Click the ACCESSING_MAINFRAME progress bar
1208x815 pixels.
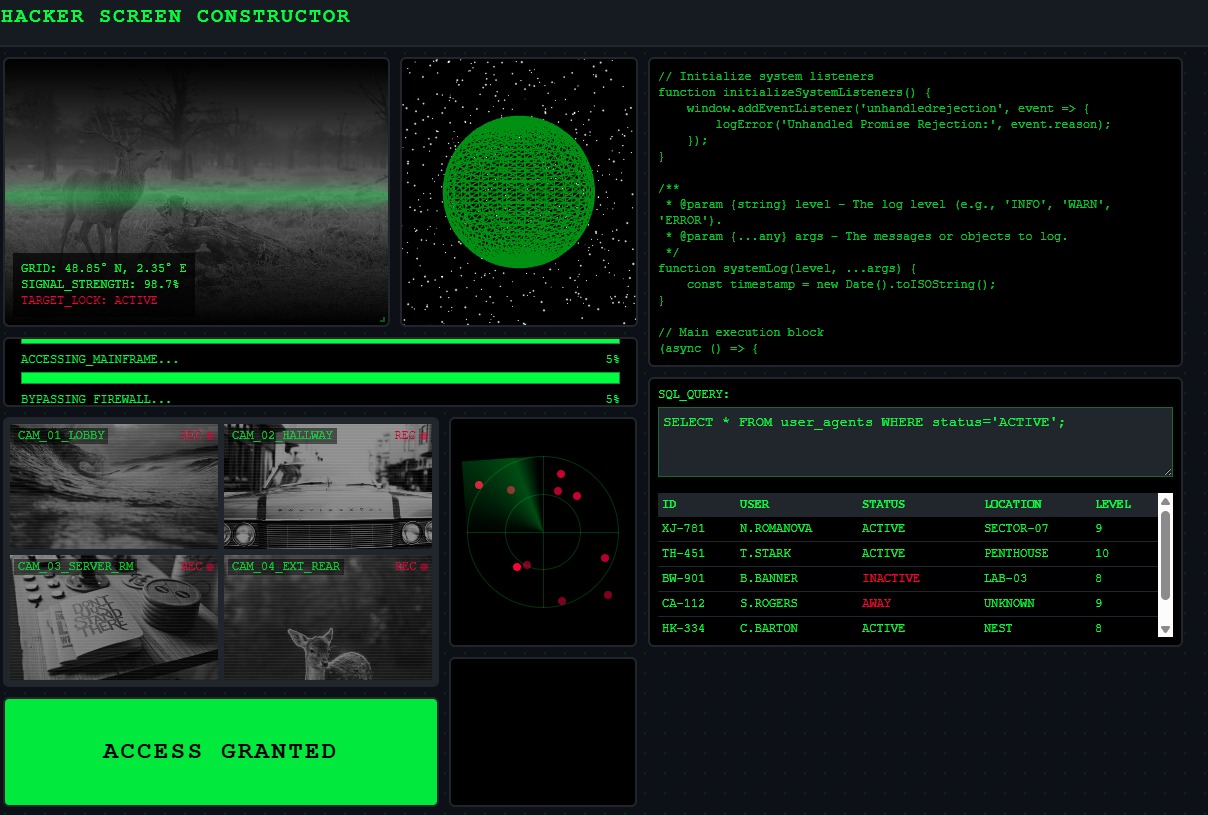320,341
